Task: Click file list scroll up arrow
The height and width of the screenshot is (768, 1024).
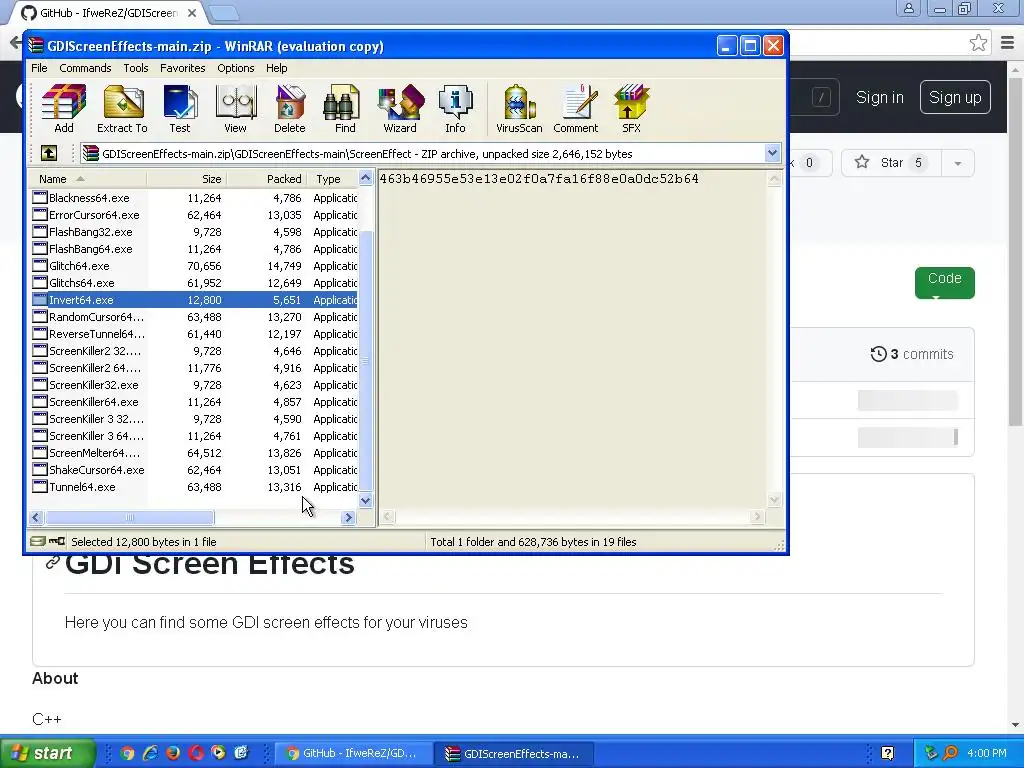Action: (366, 178)
